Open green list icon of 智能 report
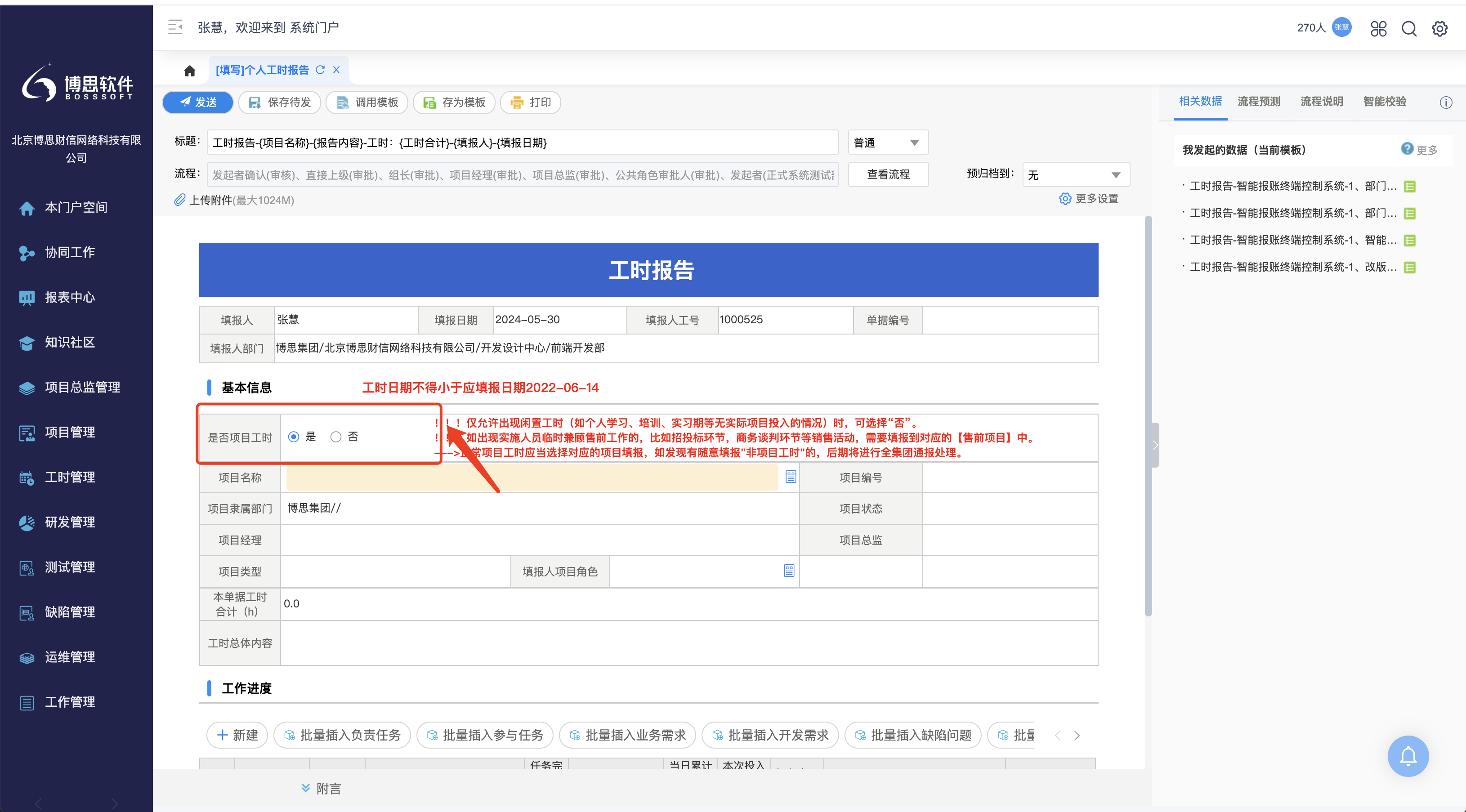The width and height of the screenshot is (1466, 812). (x=1409, y=240)
